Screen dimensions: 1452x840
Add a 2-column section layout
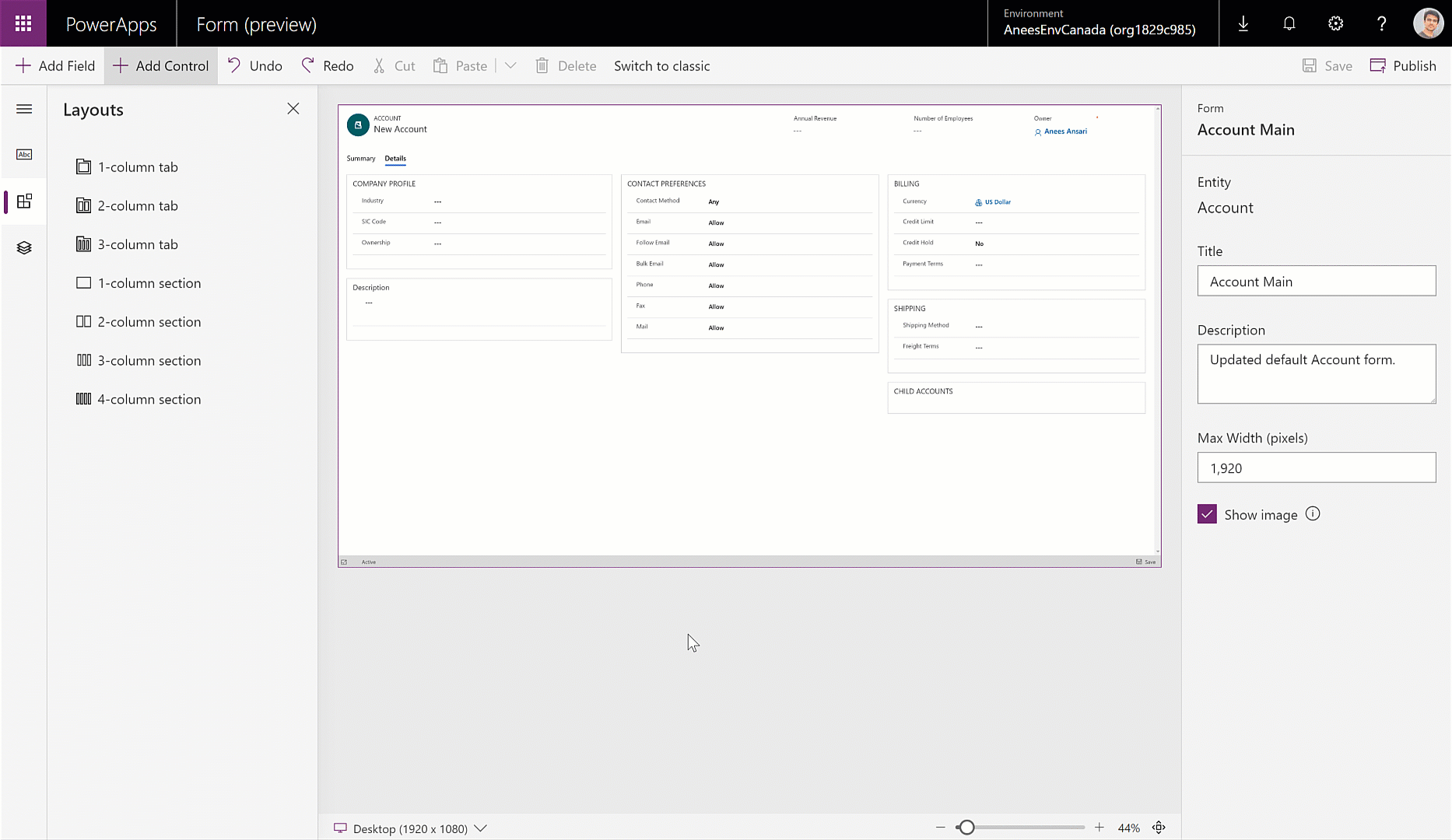click(139, 322)
